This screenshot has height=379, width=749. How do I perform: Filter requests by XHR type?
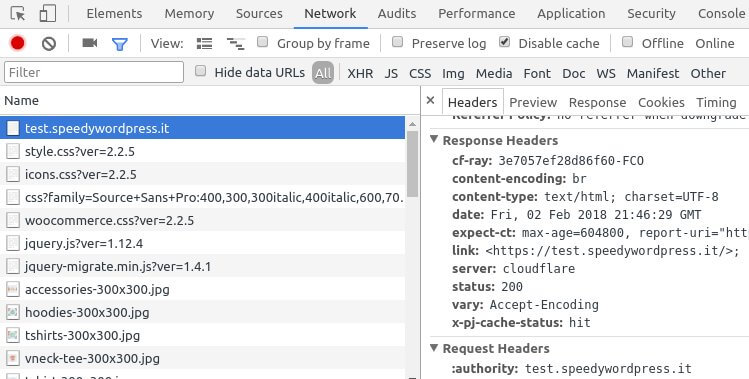click(360, 74)
